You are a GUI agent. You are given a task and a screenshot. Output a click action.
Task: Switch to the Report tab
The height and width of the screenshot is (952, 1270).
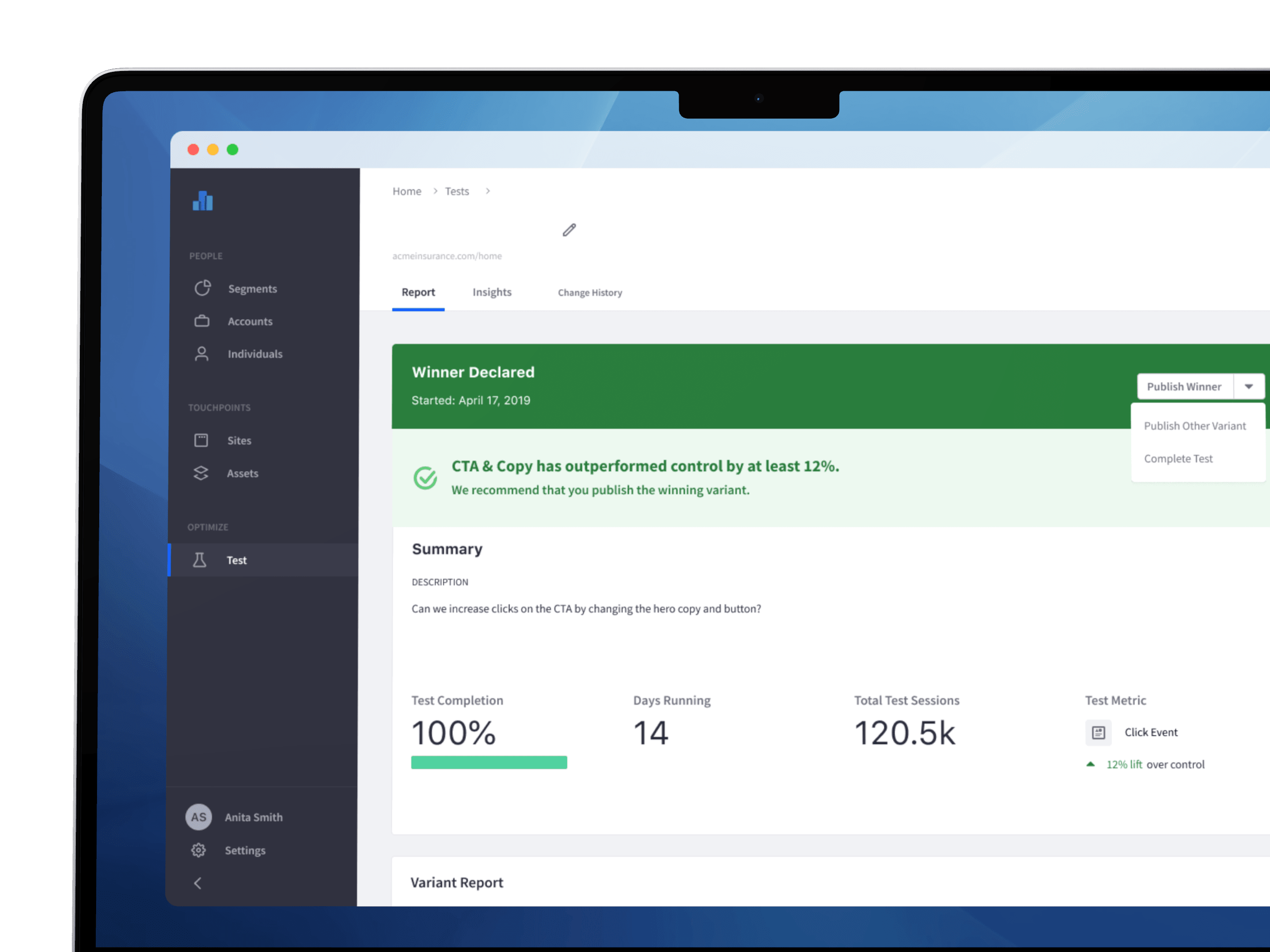[x=418, y=292]
